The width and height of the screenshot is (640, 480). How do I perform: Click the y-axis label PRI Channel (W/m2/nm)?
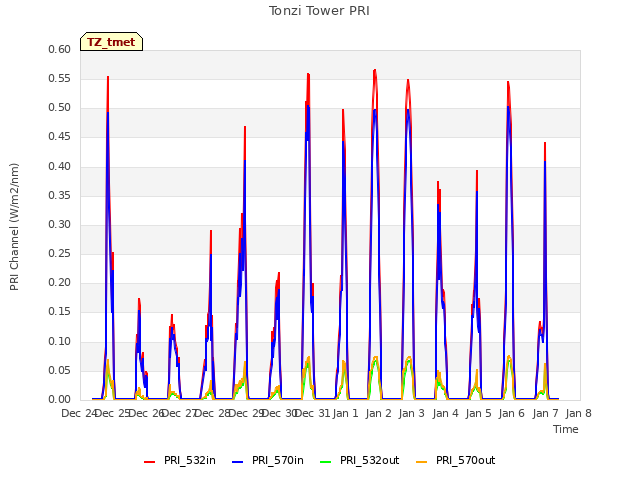coord(14,227)
